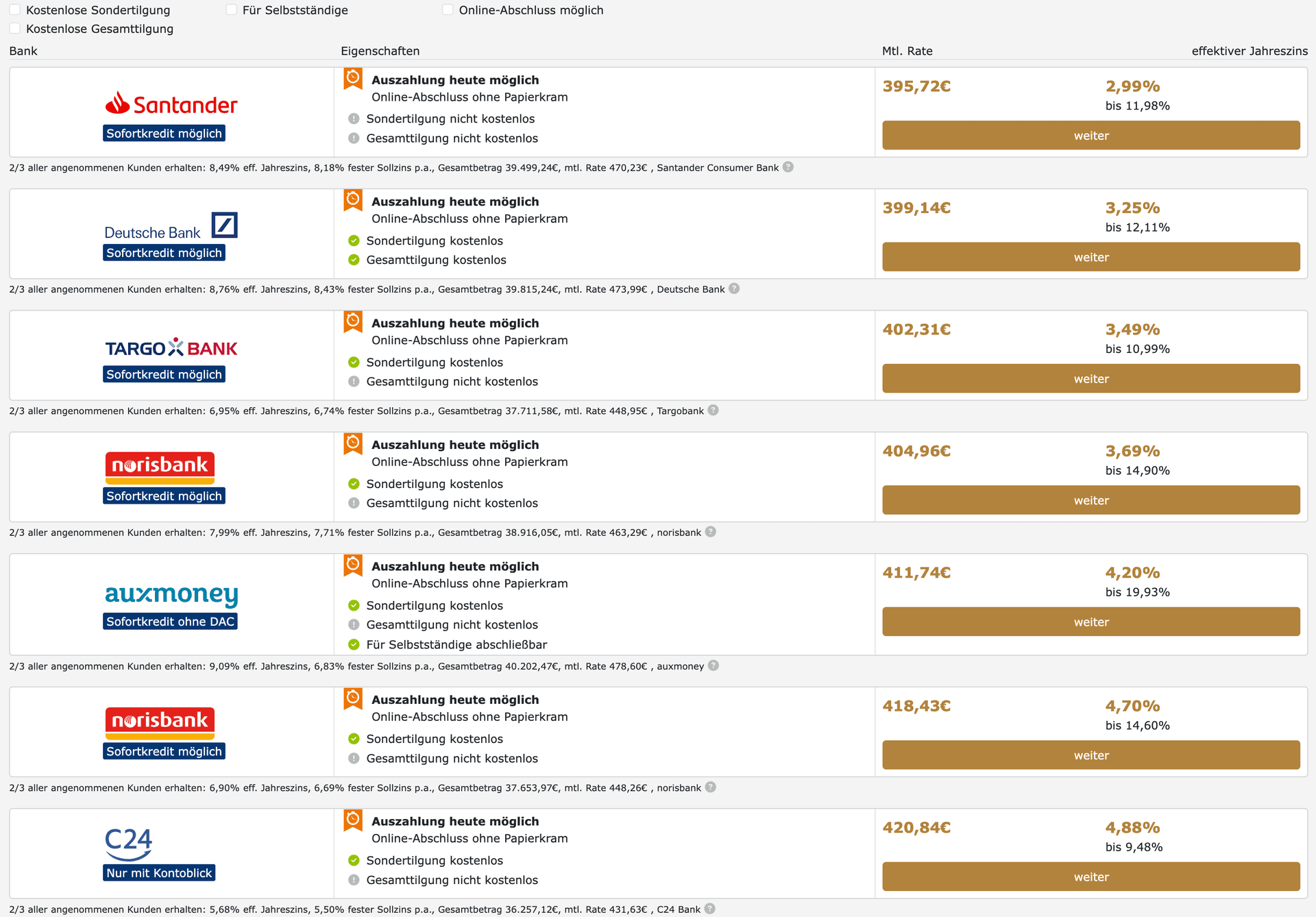Click the auxmoney logo
The image size is (1316, 917).
point(171,594)
